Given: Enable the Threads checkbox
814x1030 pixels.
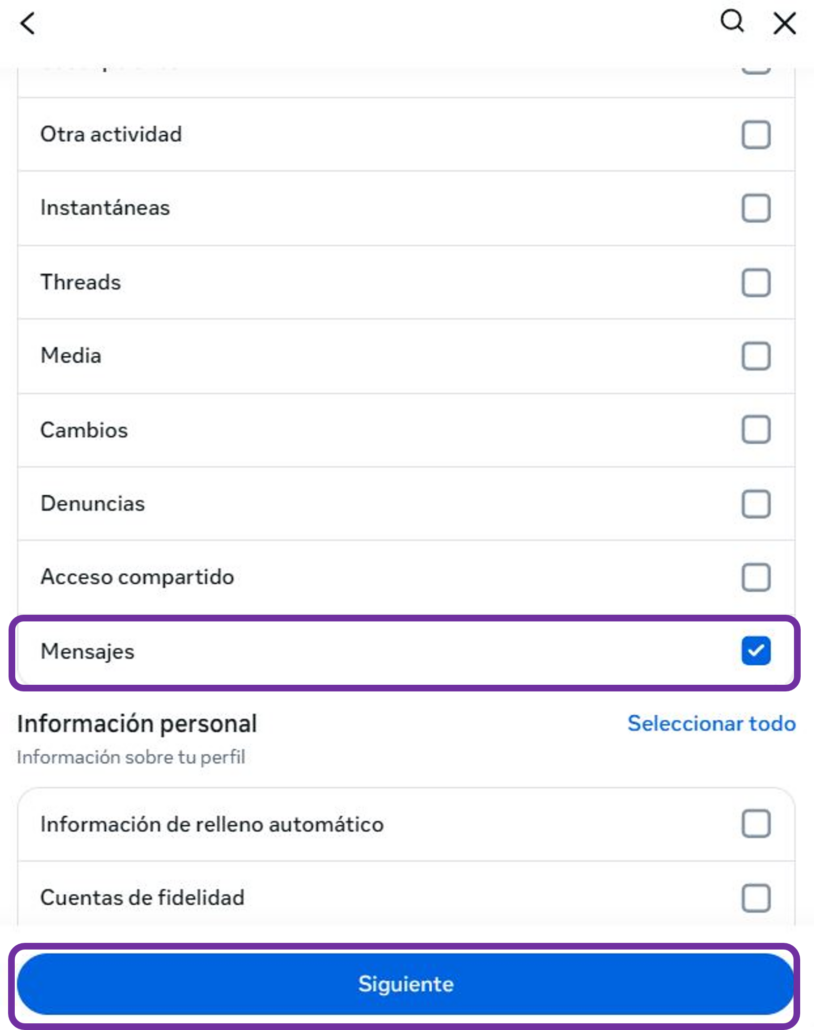Looking at the screenshot, I should click(x=758, y=282).
